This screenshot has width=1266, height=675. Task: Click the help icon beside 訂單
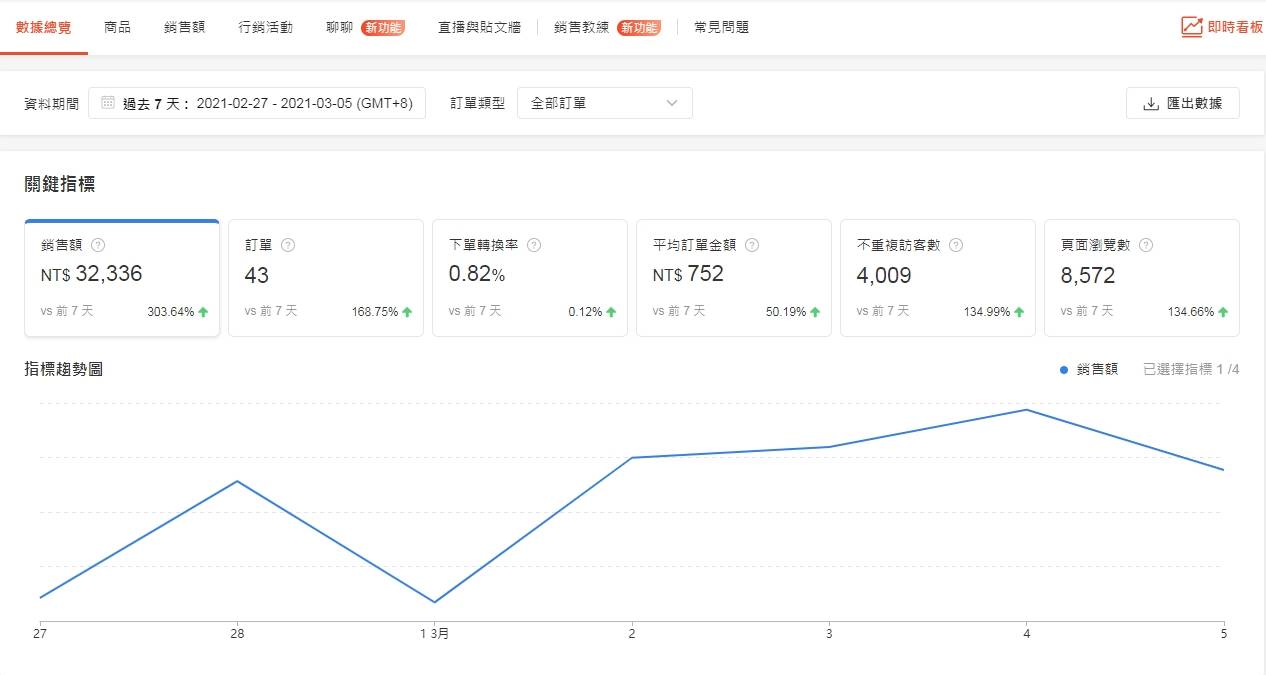(x=288, y=245)
